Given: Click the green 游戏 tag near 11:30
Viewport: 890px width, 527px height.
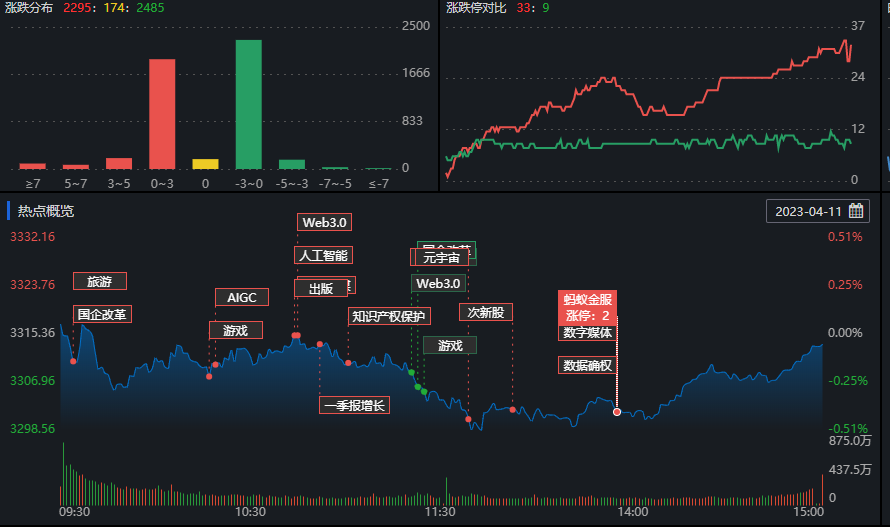Looking at the screenshot, I should [450, 345].
